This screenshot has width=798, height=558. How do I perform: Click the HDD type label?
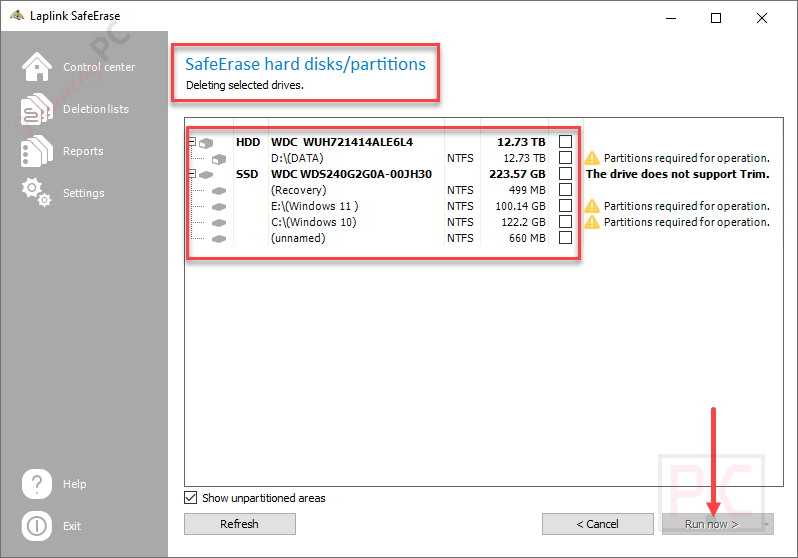point(248,142)
